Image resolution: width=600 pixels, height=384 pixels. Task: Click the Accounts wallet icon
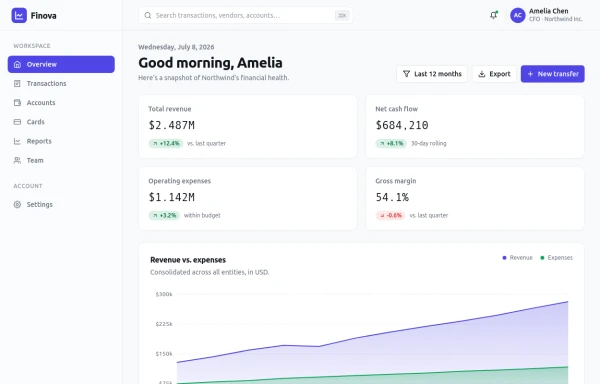(x=17, y=103)
